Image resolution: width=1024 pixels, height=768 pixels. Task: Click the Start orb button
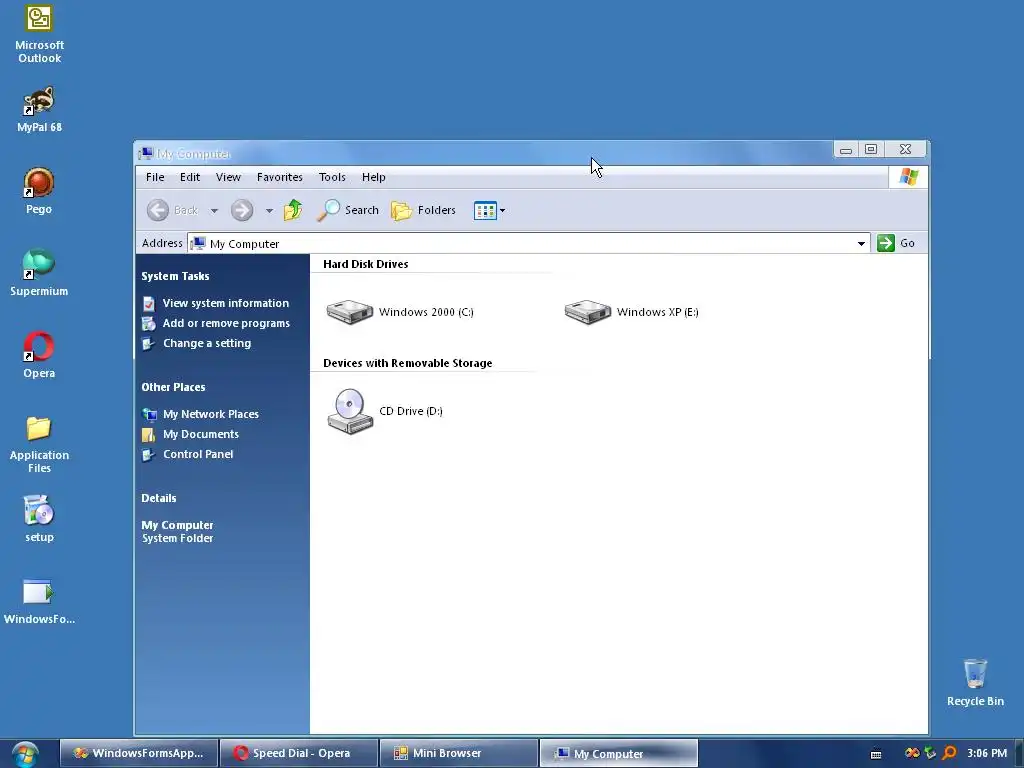(x=25, y=754)
